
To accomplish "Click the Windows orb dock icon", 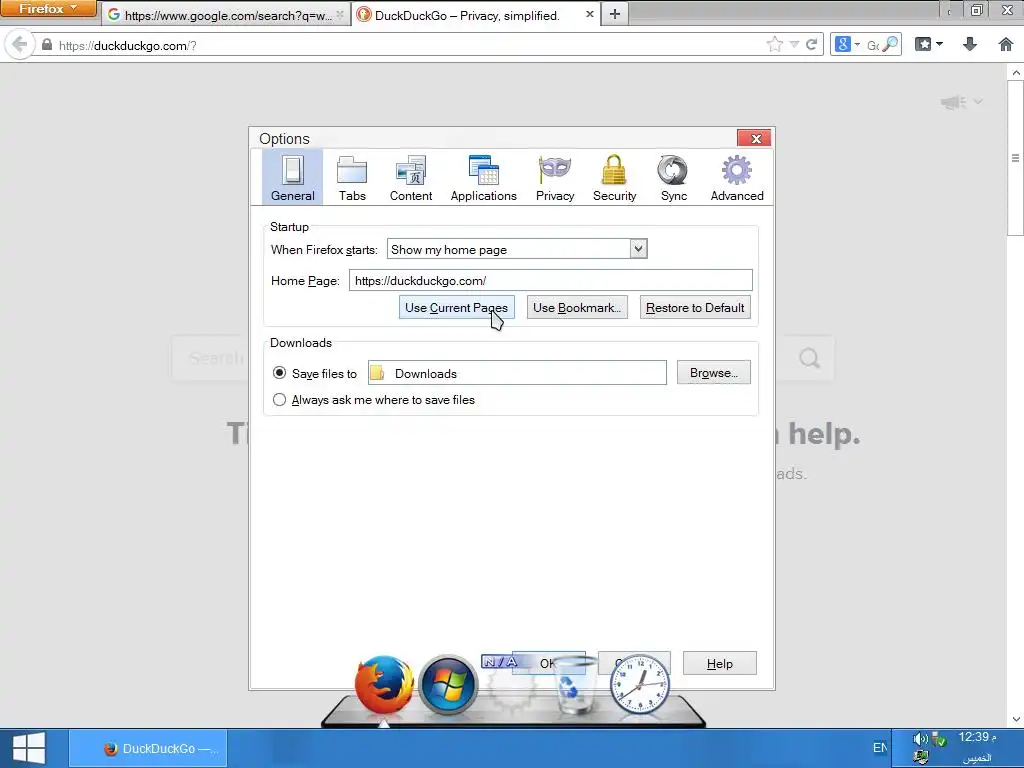I will click(447, 684).
